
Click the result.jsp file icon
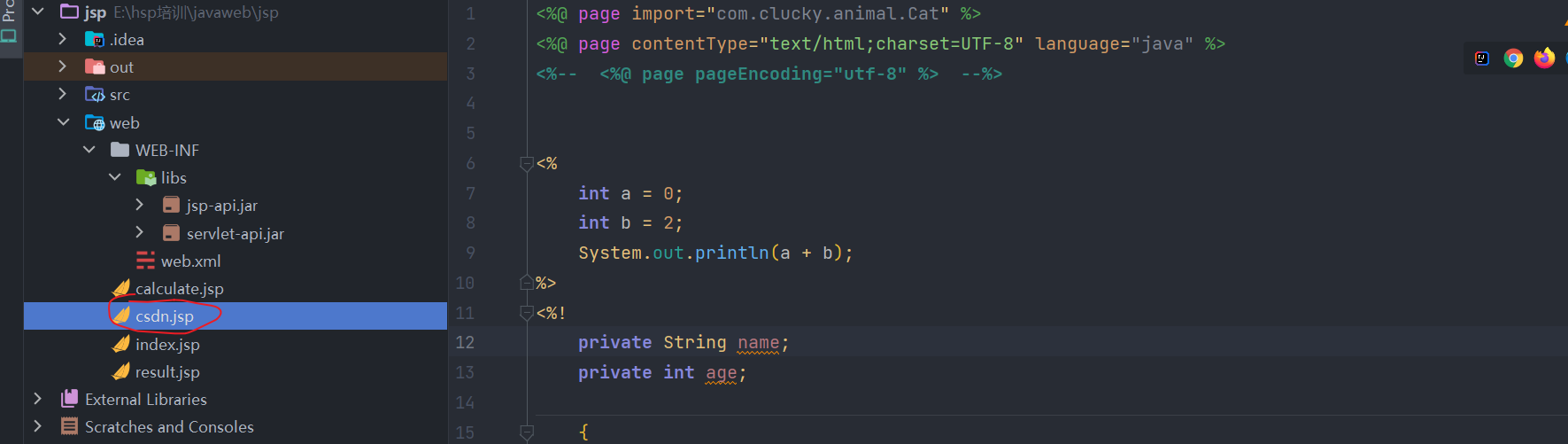pyautogui.click(x=121, y=371)
